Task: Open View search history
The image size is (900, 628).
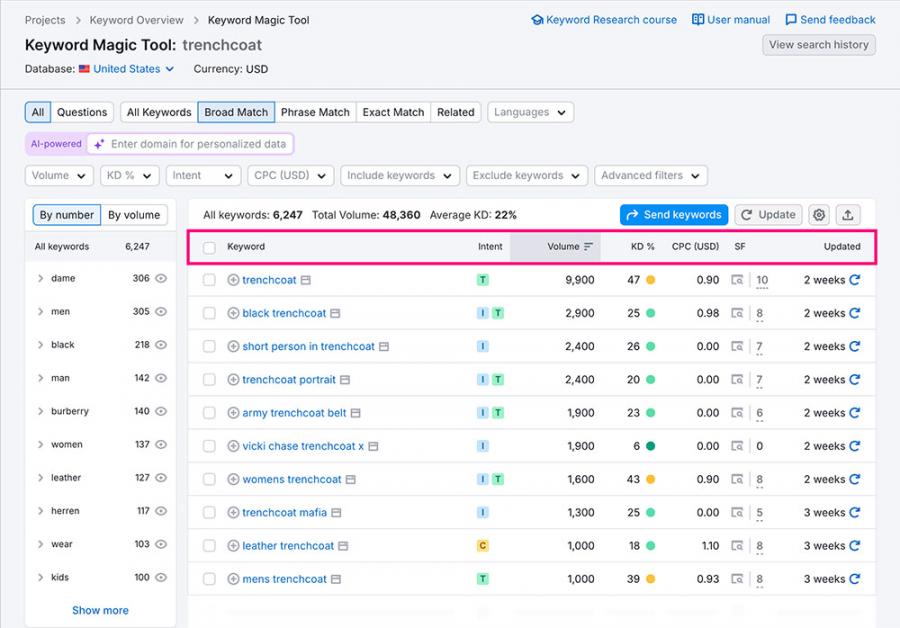Action: (818, 45)
